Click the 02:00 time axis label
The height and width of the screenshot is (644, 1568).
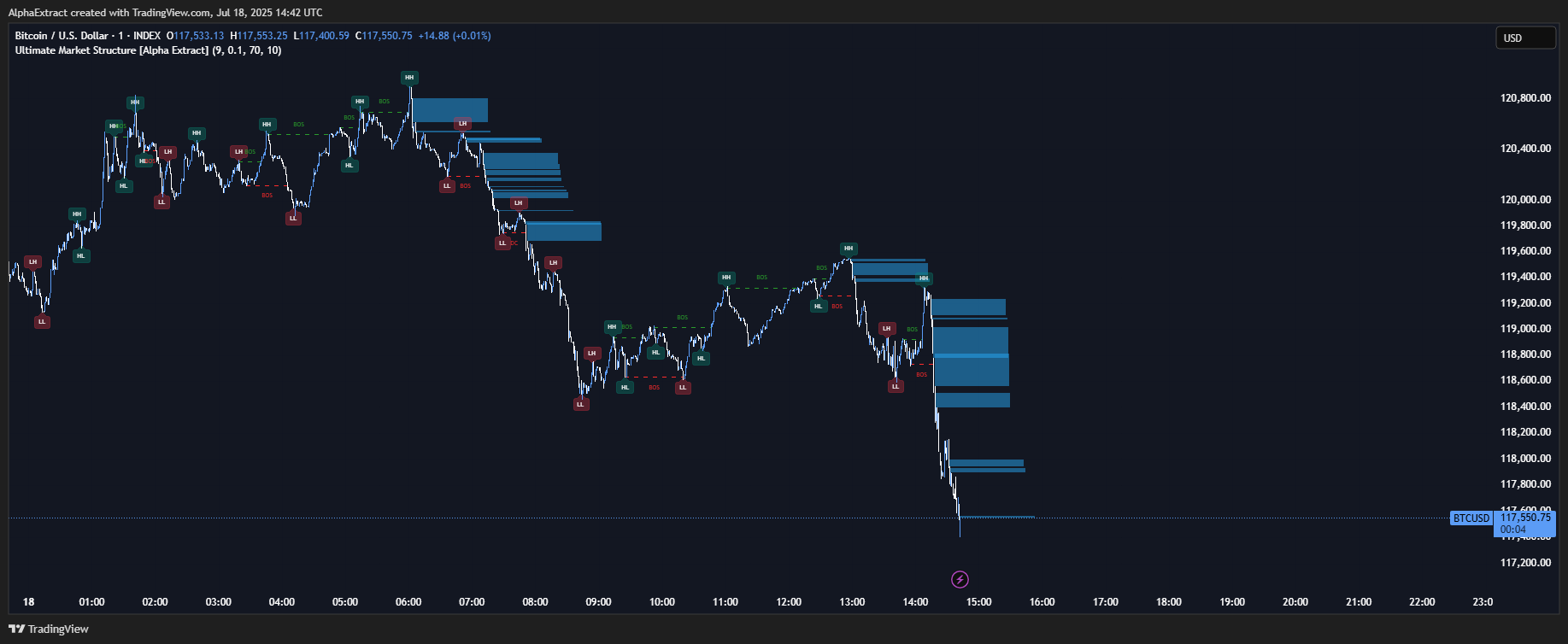tap(155, 602)
